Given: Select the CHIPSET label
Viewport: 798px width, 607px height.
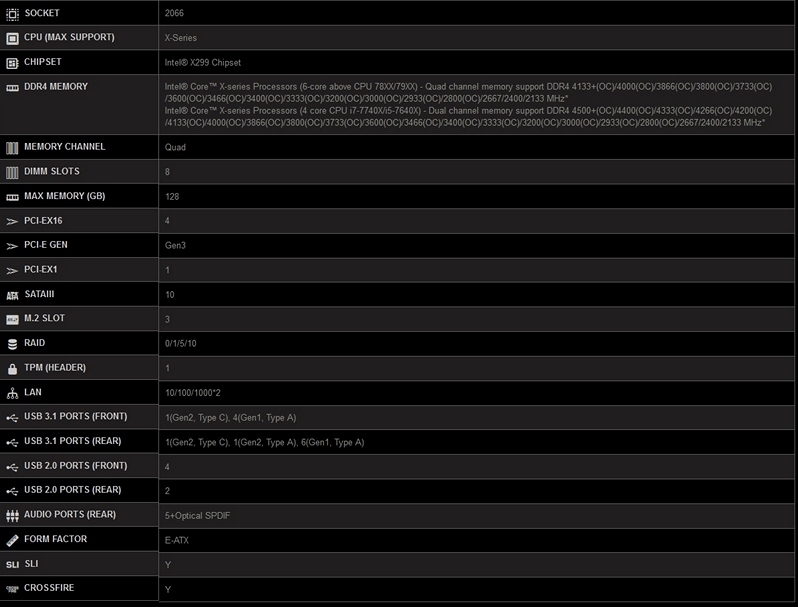Looking at the screenshot, I should (x=43, y=62).
